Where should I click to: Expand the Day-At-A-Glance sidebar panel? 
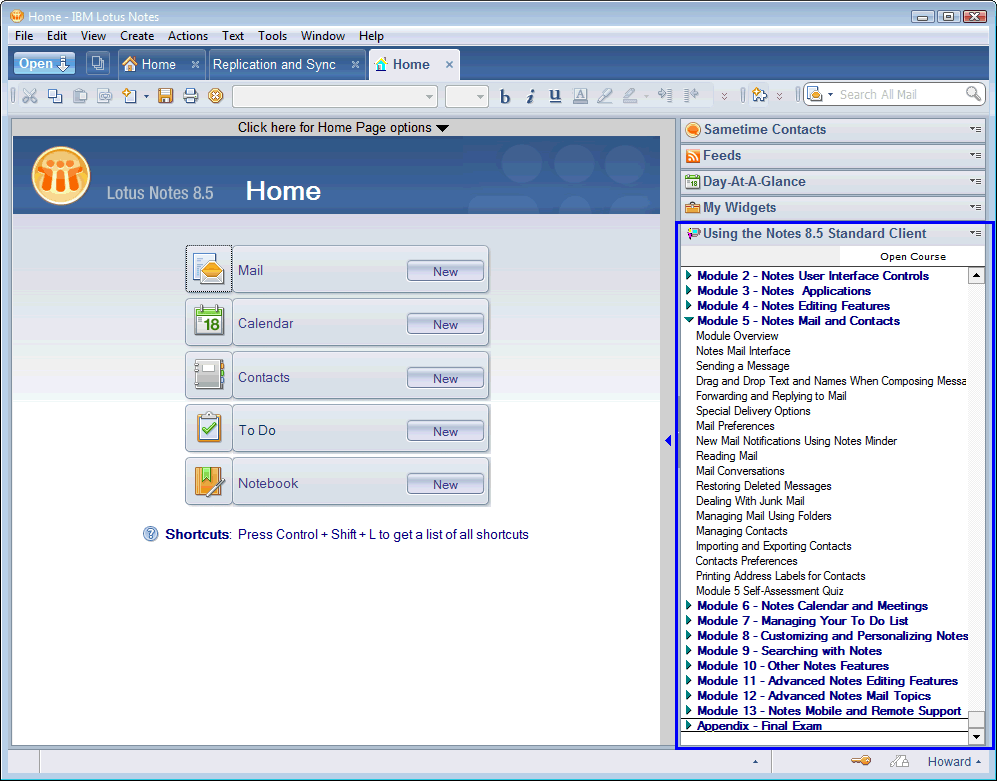833,181
